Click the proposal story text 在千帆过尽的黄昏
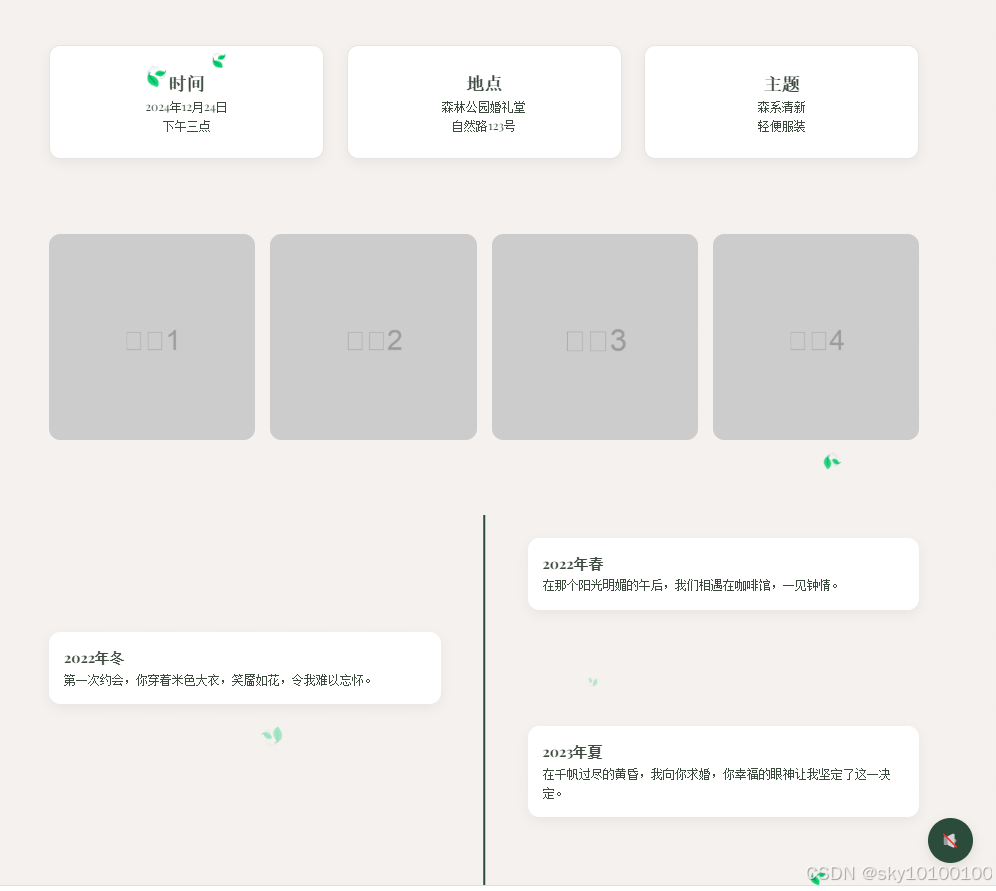996x891 pixels. (x=717, y=783)
